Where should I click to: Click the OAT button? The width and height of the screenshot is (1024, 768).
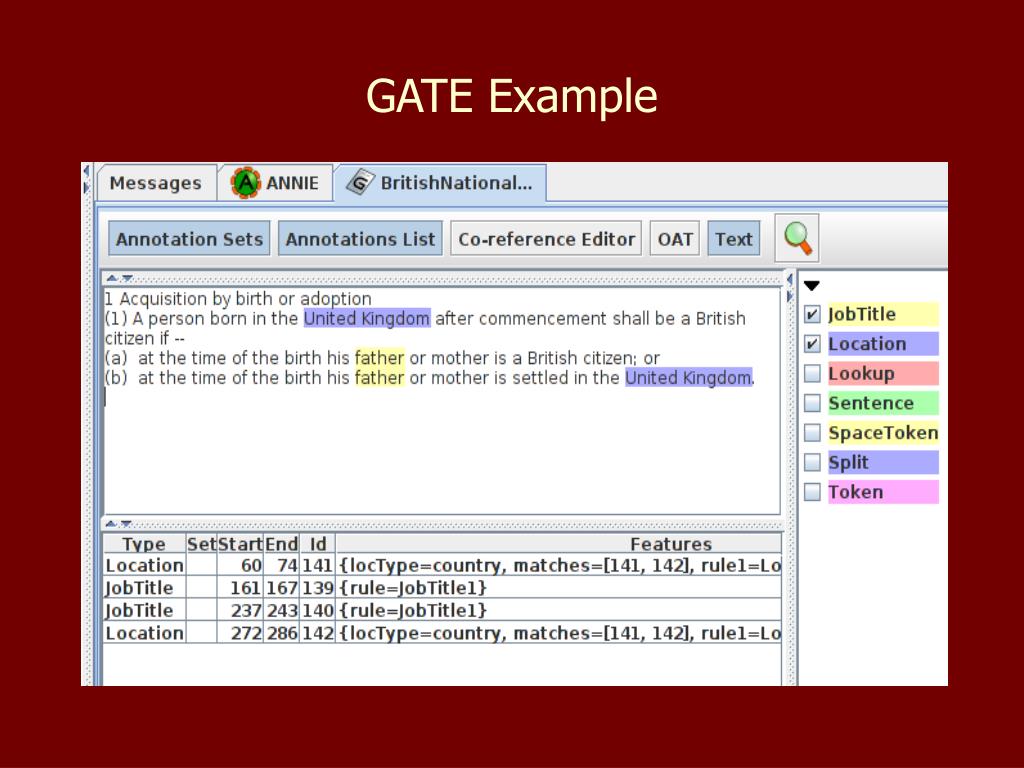tap(675, 239)
